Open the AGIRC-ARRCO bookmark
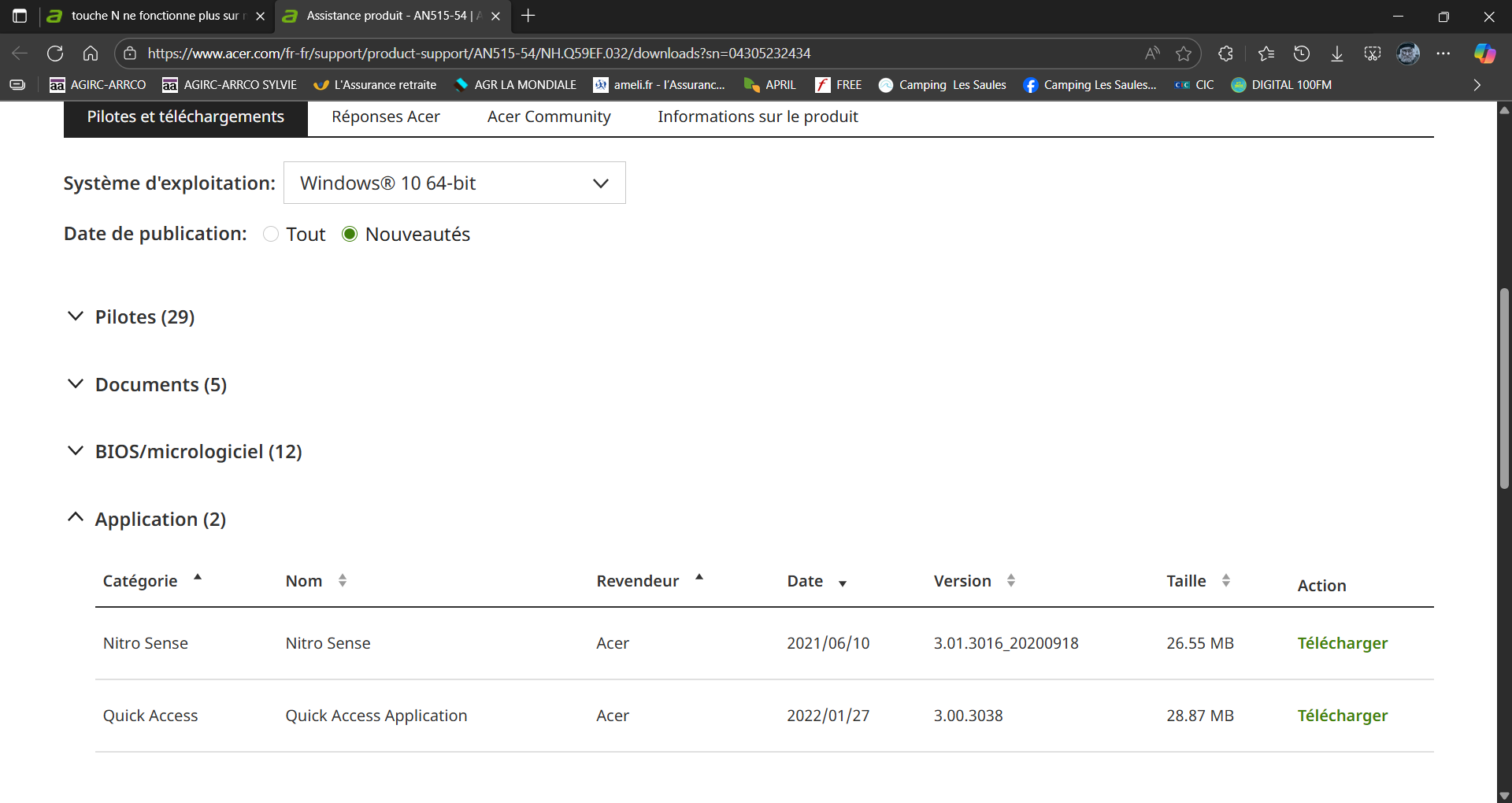Screen dimensions: 1512x803 tap(98, 85)
